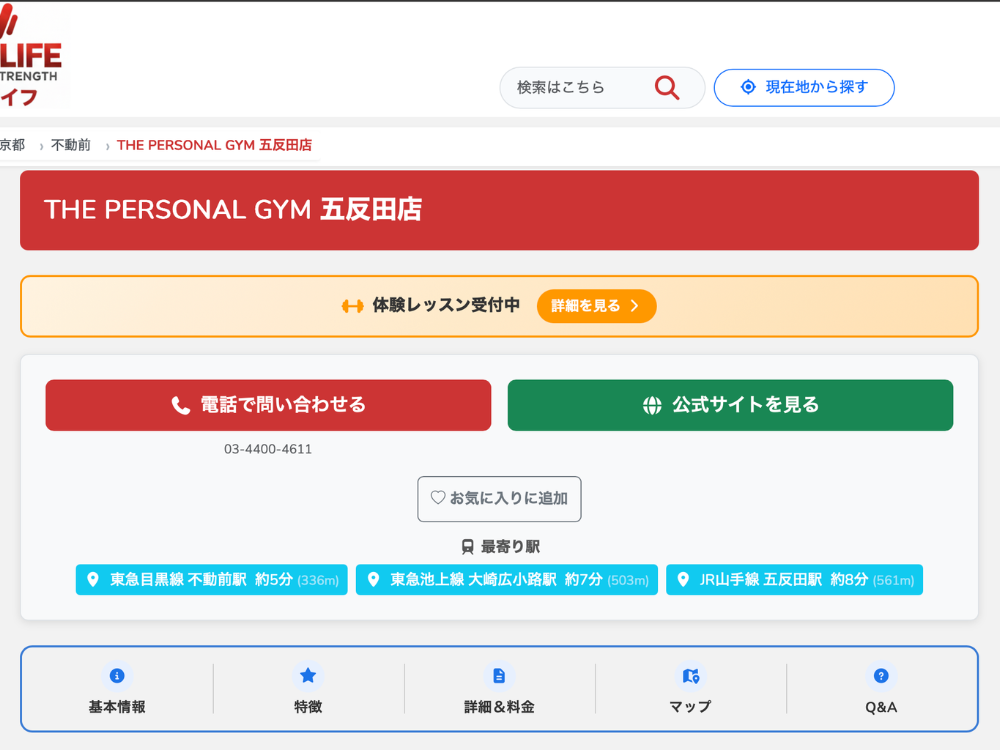Viewport: 1000px width, 750px height.
Task: Click map pin on 不動前駅 tag
Action: click(93, 579)
